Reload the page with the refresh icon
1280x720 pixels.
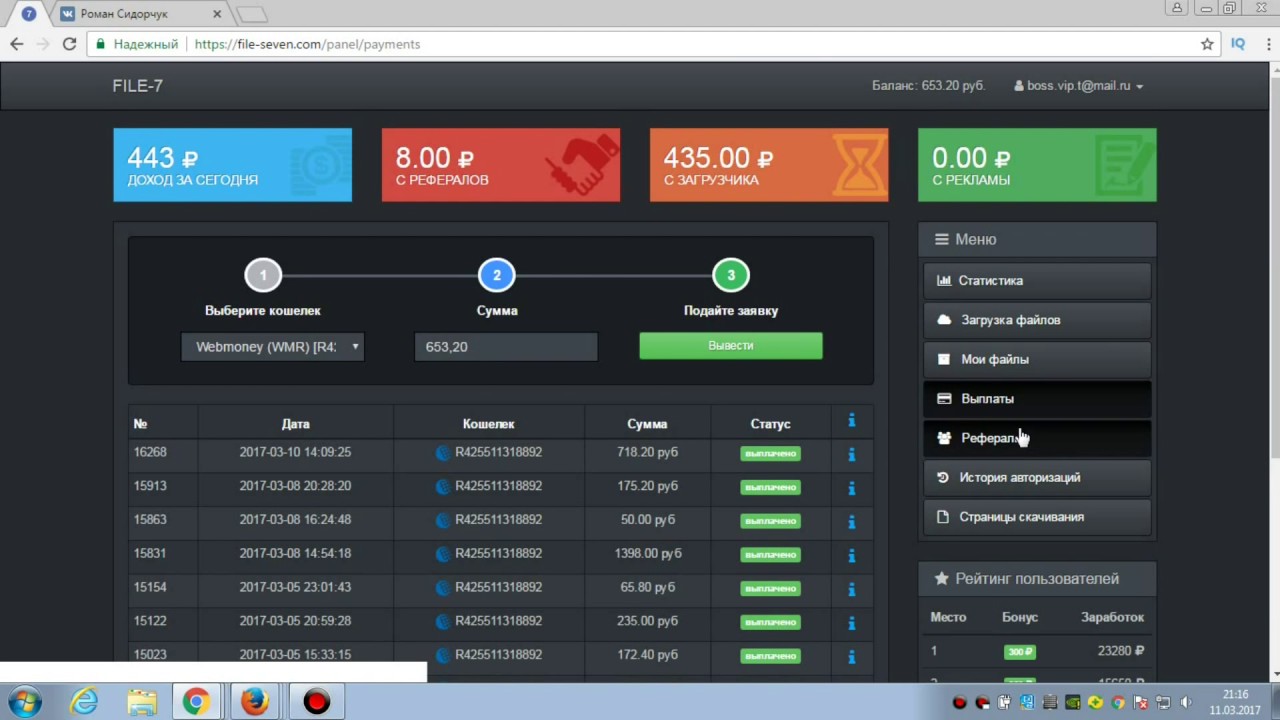point(69,44)
